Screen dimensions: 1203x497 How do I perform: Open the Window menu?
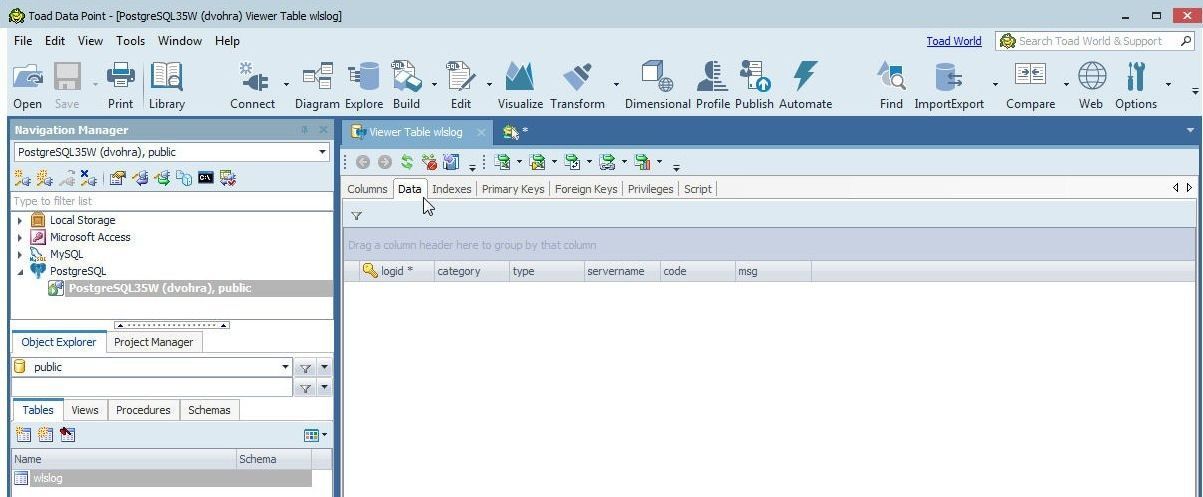pos(180,41)
